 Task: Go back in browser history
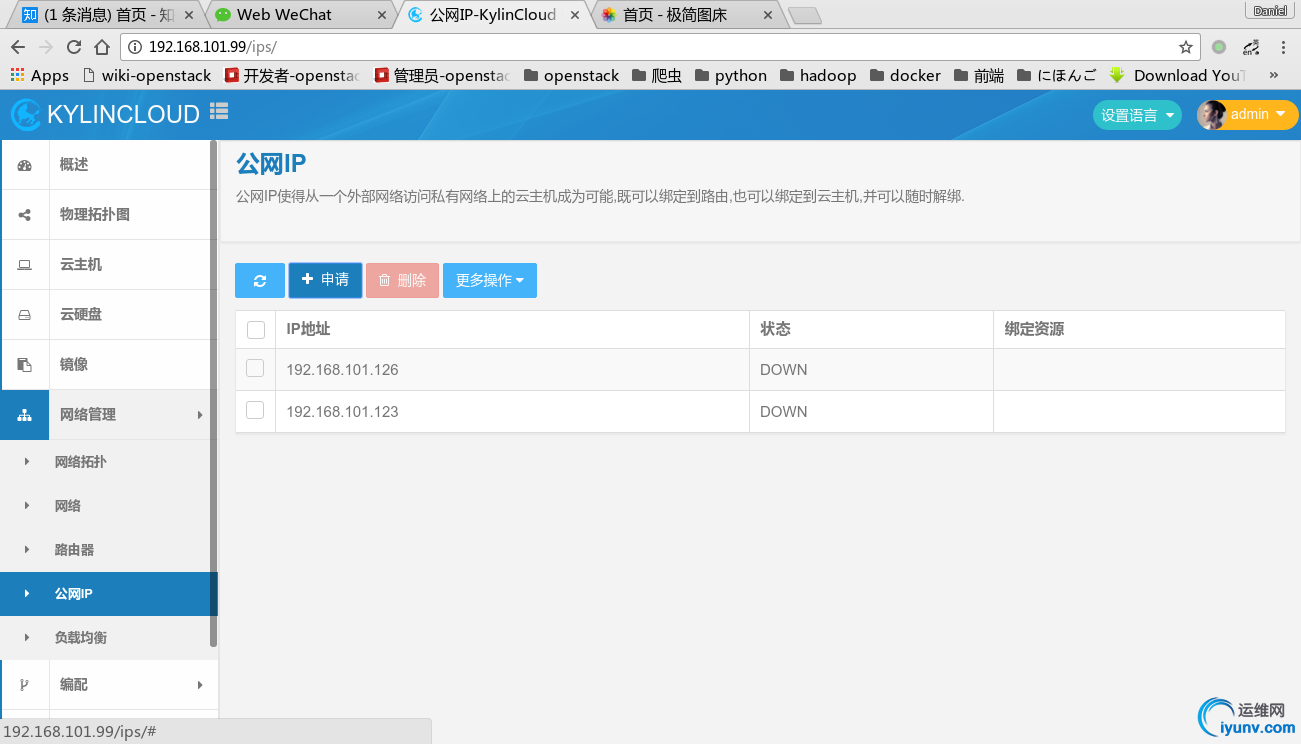point(17,47)
